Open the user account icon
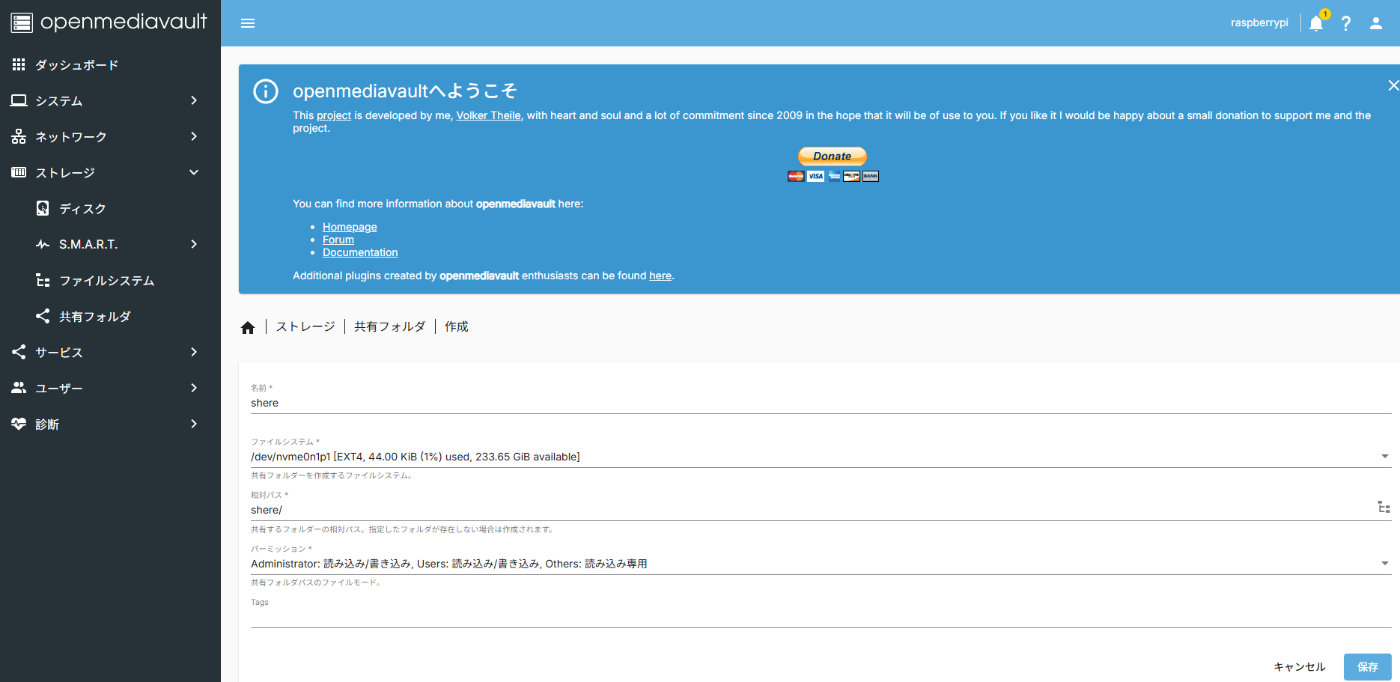Image resolution: width=1400 pixels, height=682 pixels. 1376,23
